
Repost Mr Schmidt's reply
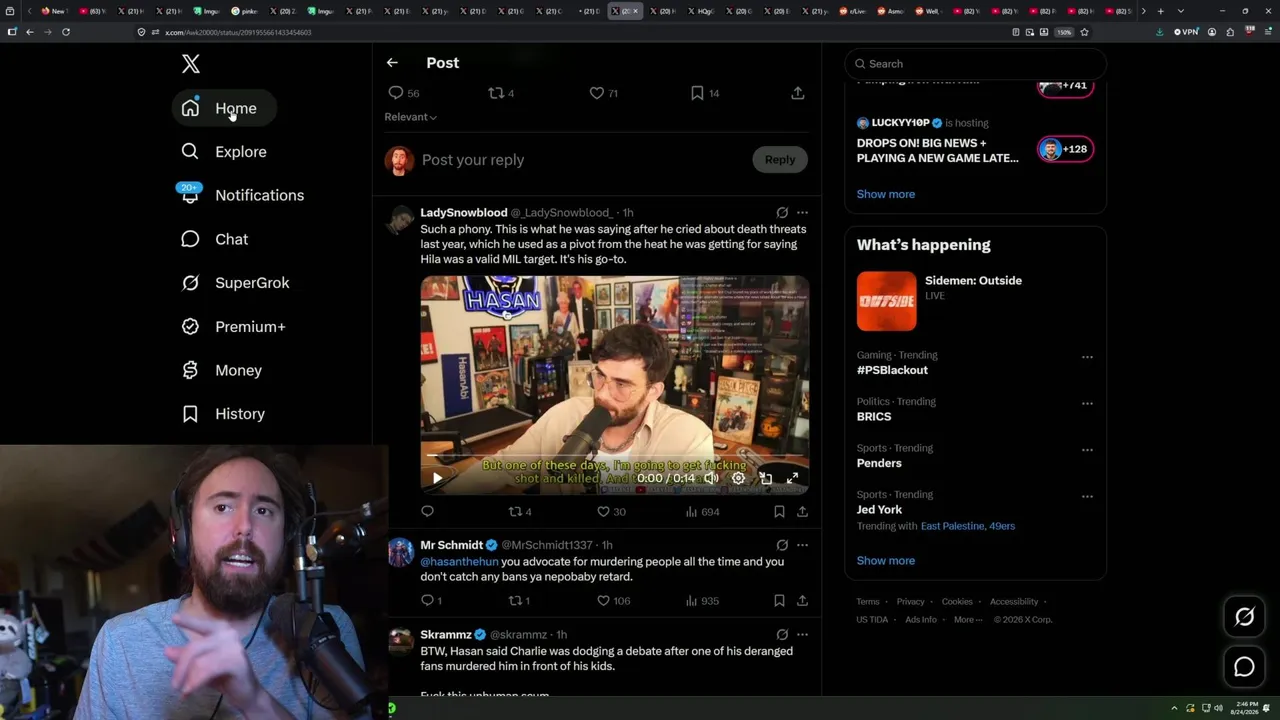pyautogui.click(x=520, y=601)
